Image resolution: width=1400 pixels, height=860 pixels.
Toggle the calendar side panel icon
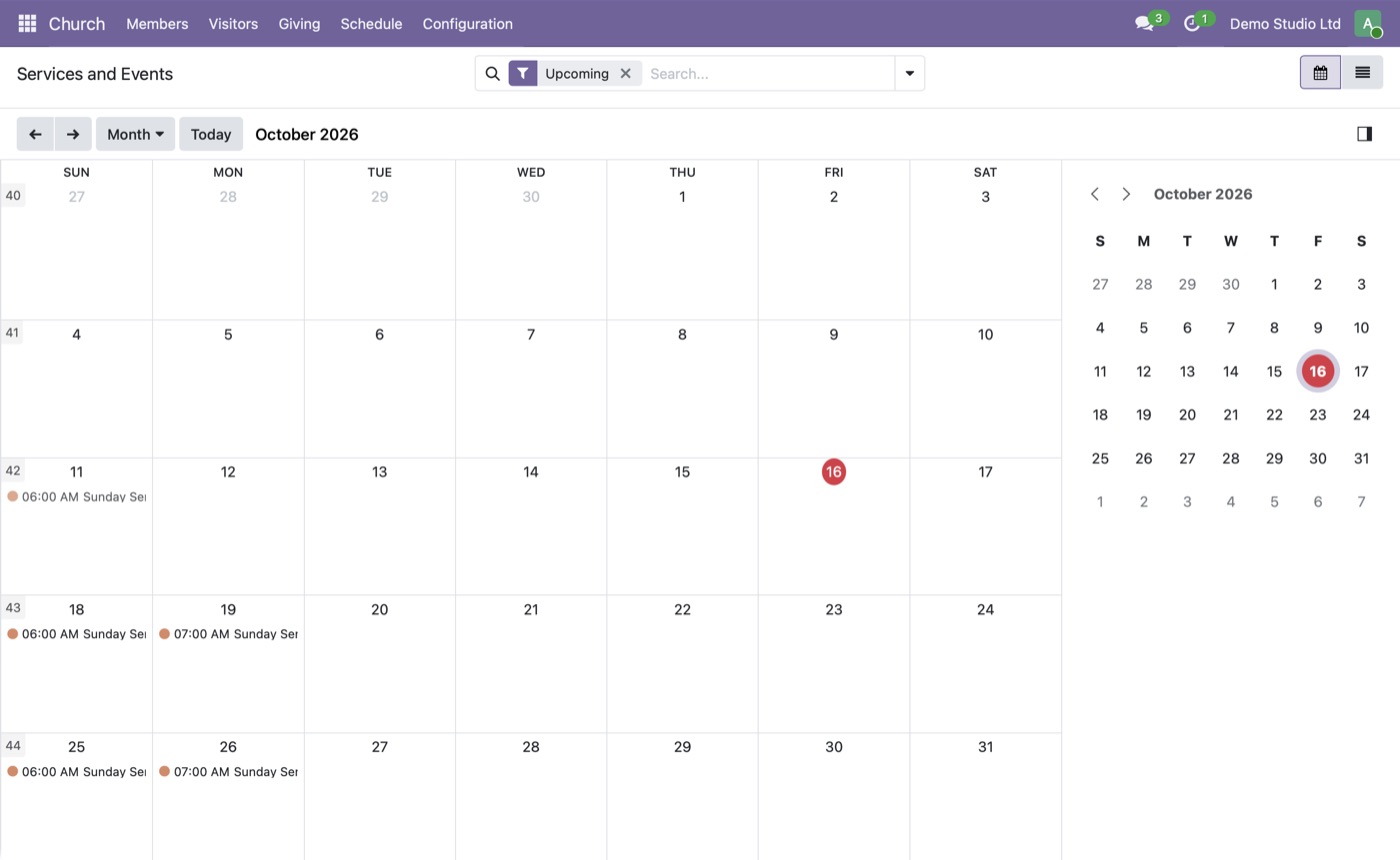pyautogui.click(x=1364, y=134)
